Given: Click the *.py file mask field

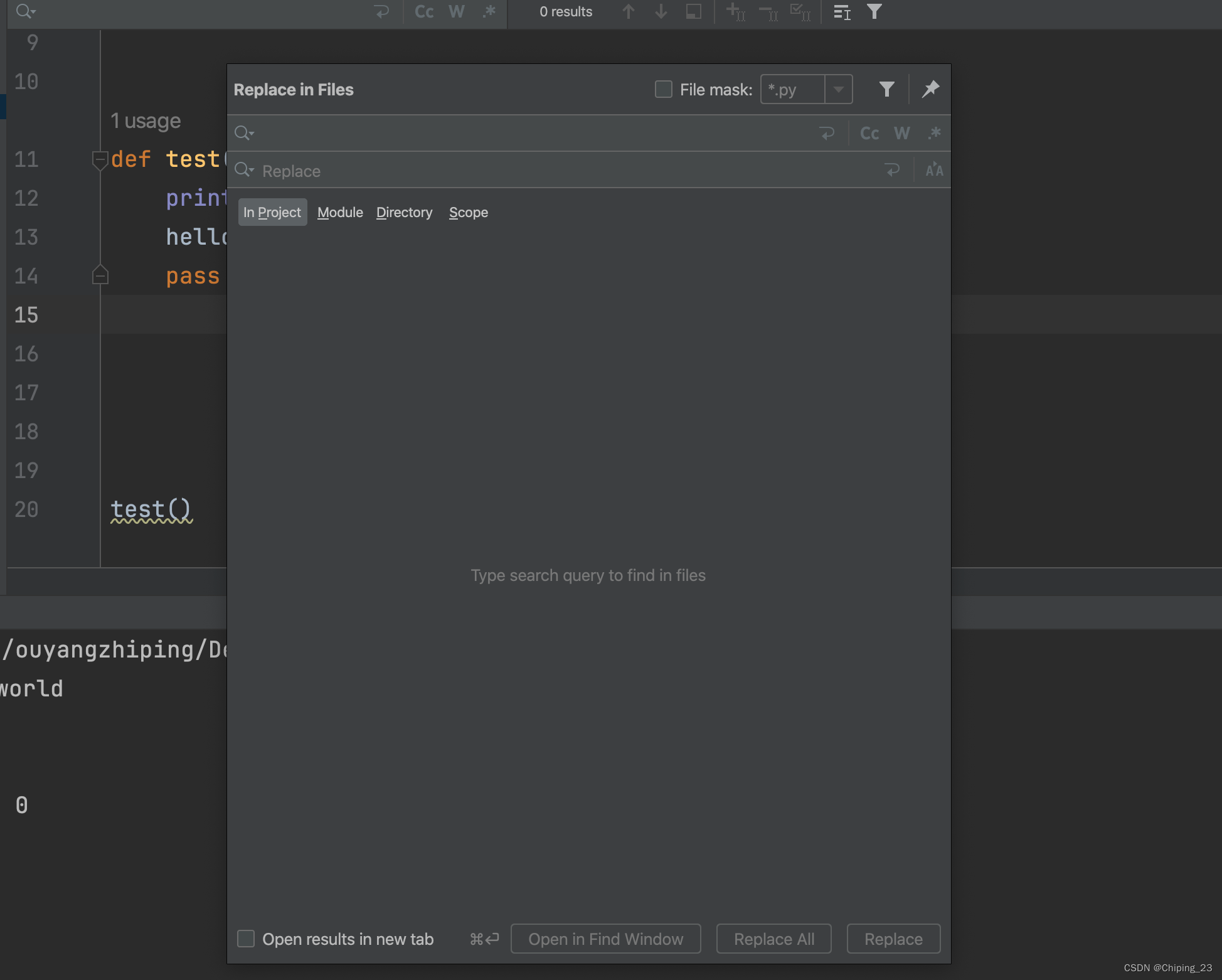Looking at the screenshot, I should click(x=793, y=89).
